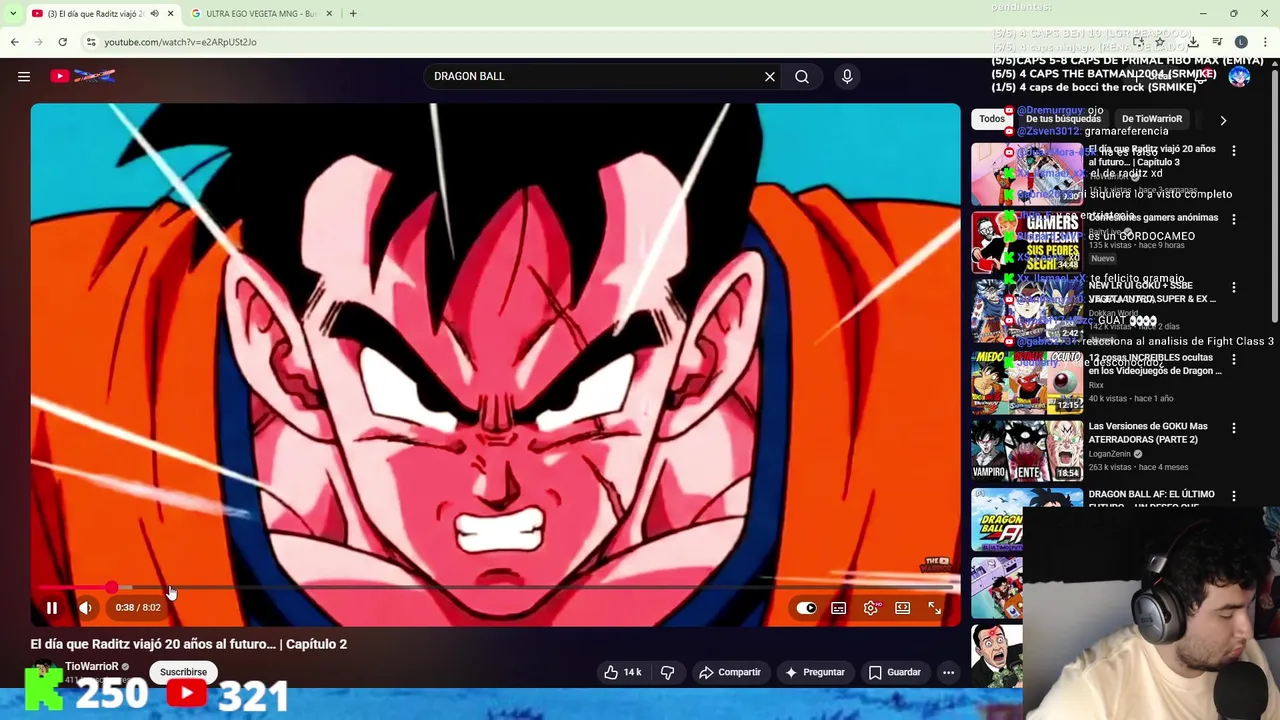The image size is (1280, 720).
Task: Close the ULTRA EGO VEGETA tab
Action: (x=329, y=14)
